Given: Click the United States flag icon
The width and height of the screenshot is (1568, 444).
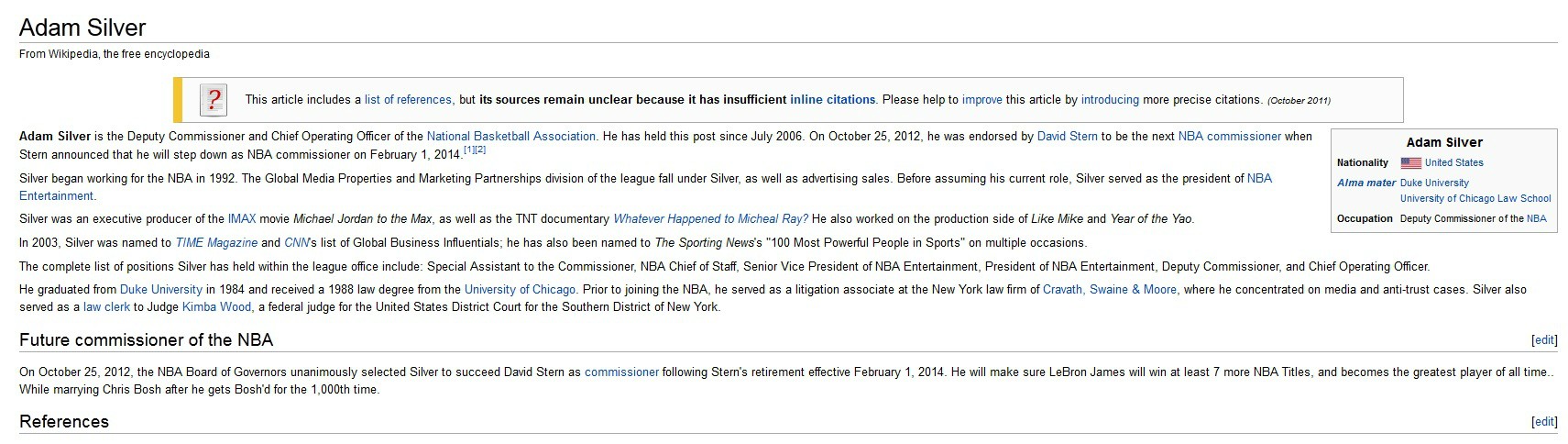Looking at the screenshot, I should pyautogui.click(x=1410, y=163).
